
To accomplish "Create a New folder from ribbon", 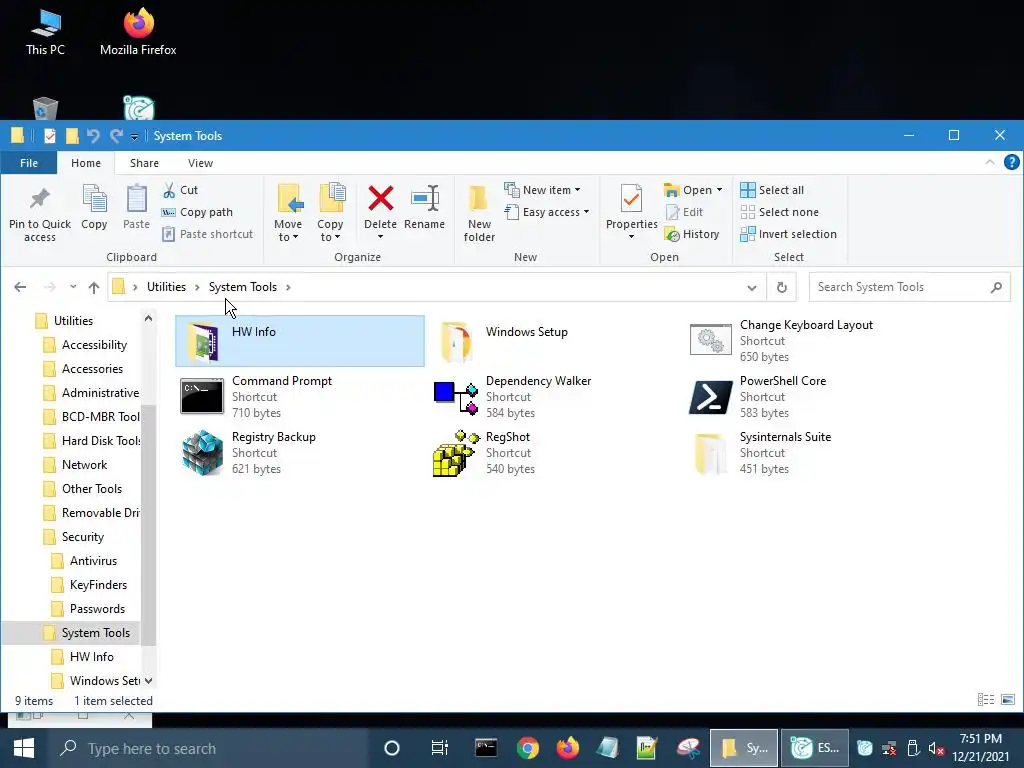I will pos(479,213).
